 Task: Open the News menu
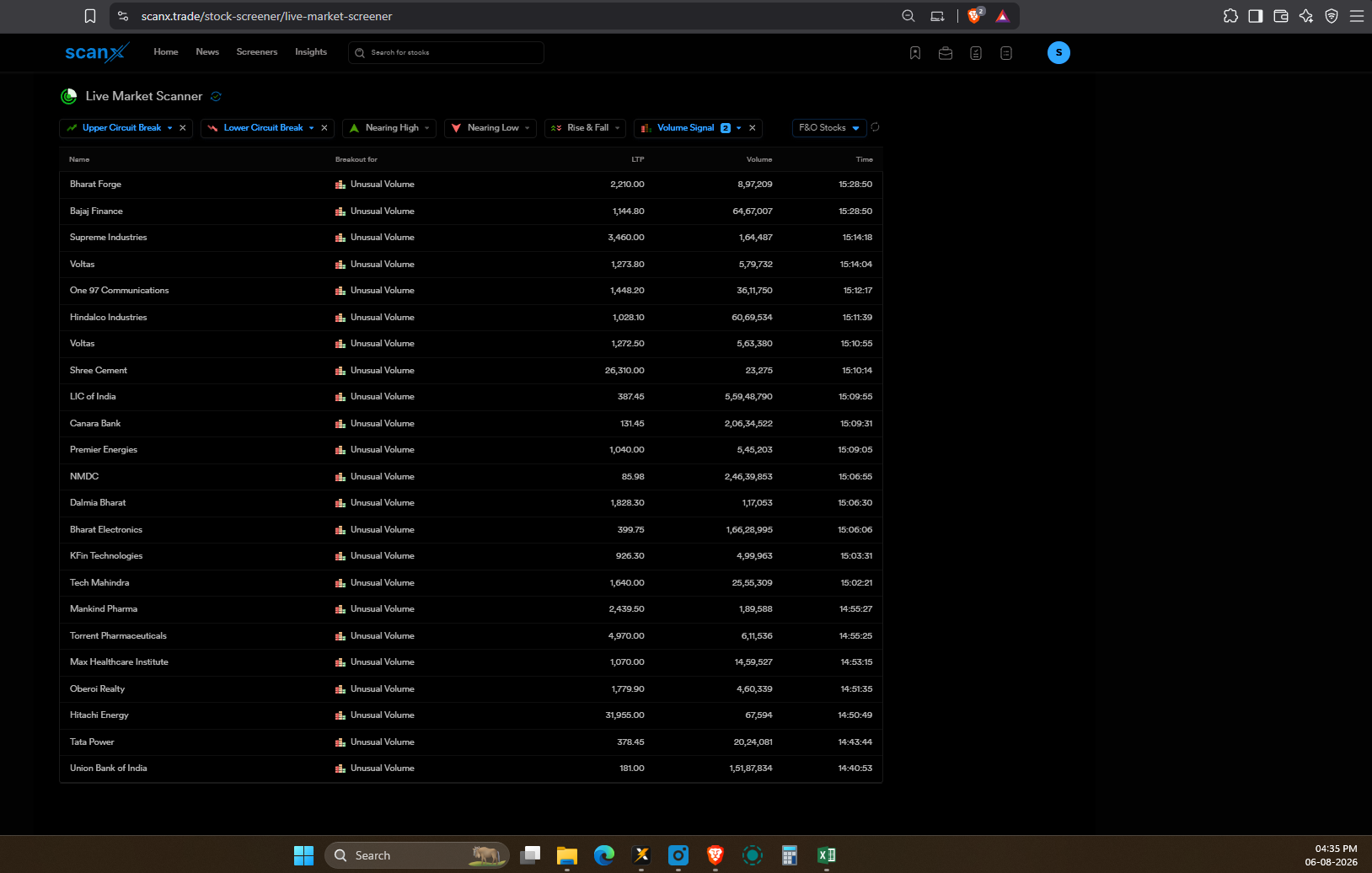tap(207, 52)
